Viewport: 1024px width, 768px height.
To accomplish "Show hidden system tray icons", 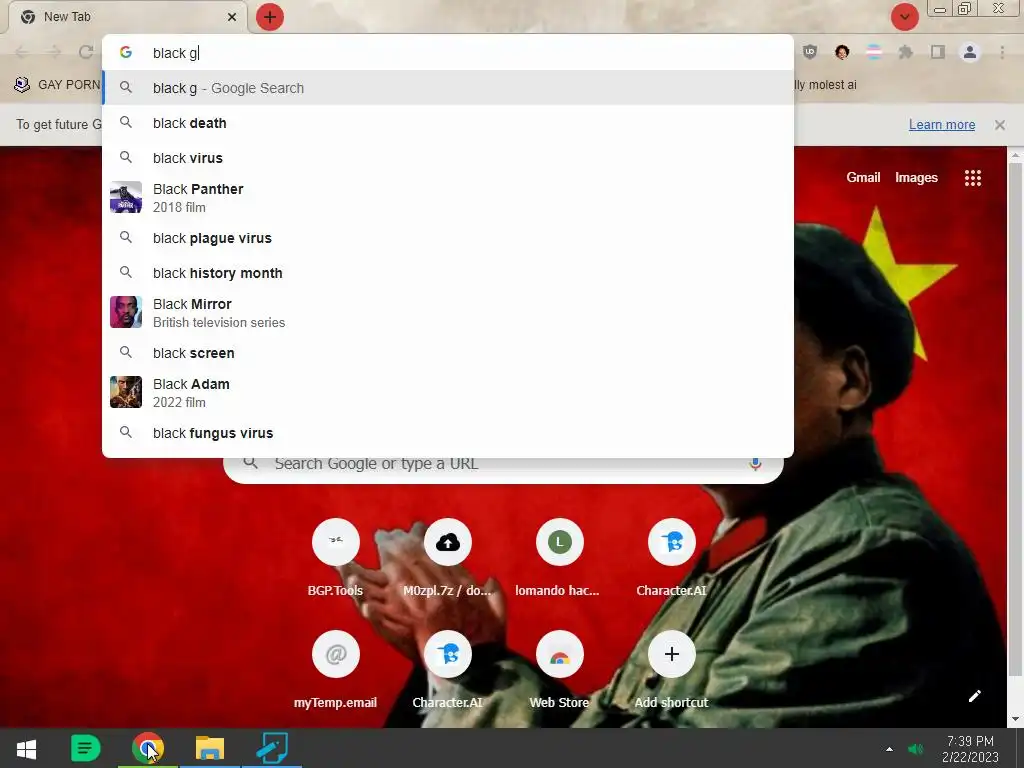I will tap(889, 749).
